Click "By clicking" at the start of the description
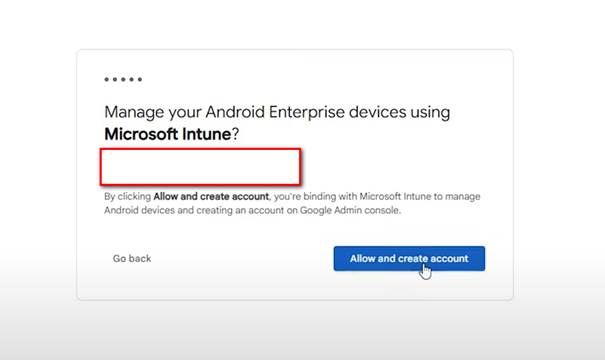 pyautogui.click(x=127, y=196)
